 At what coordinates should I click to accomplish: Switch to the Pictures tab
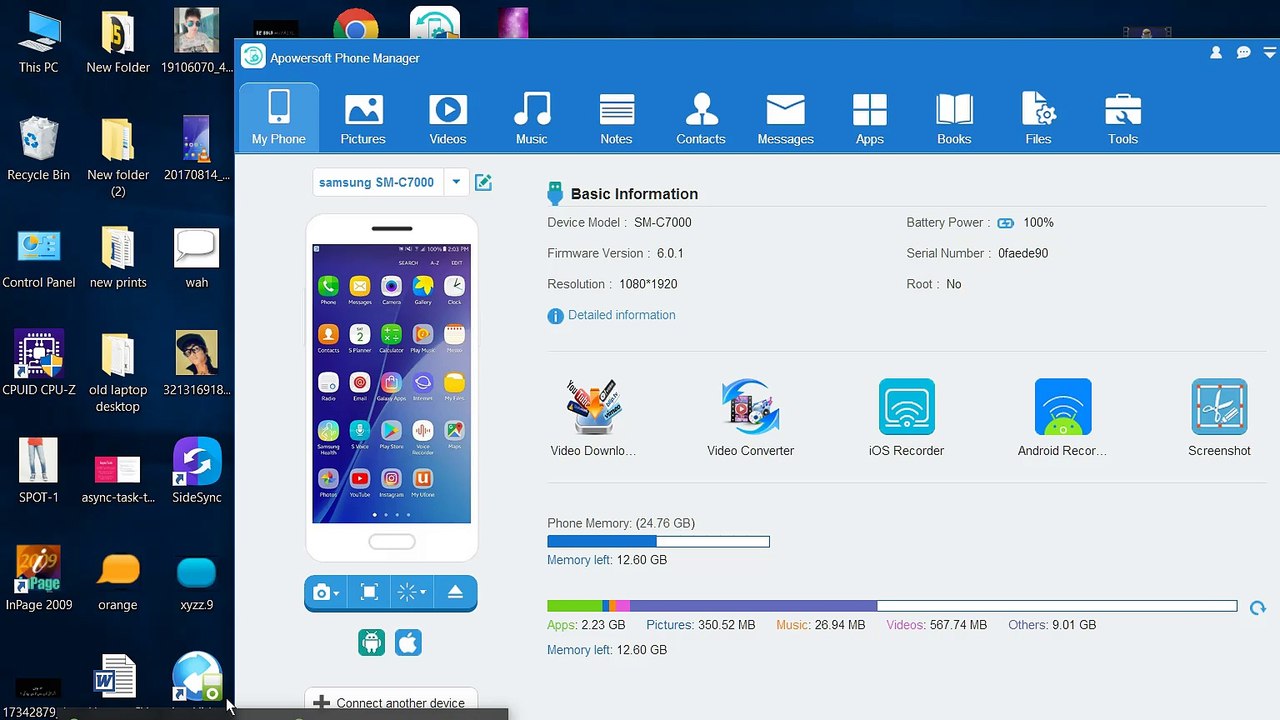pos(363,118)
